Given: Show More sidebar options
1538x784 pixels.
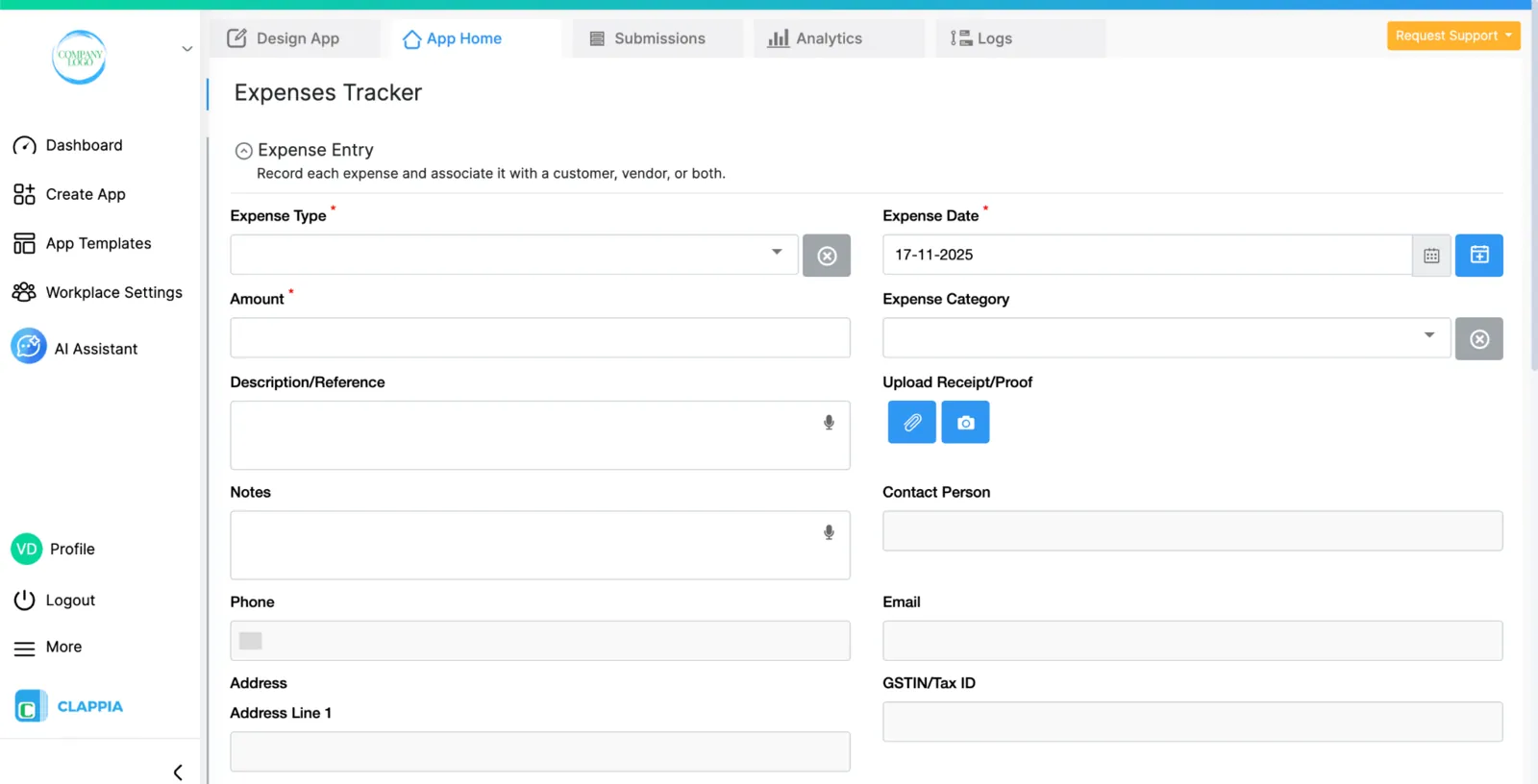Looking at the screenshot, I should point(48,648).
